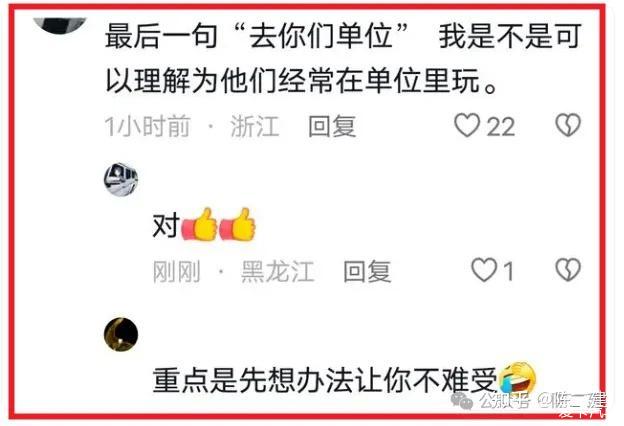Tap the comment text starting "最后一句"
This screenshot has width=624, height=426.
(x=343, y=58)
